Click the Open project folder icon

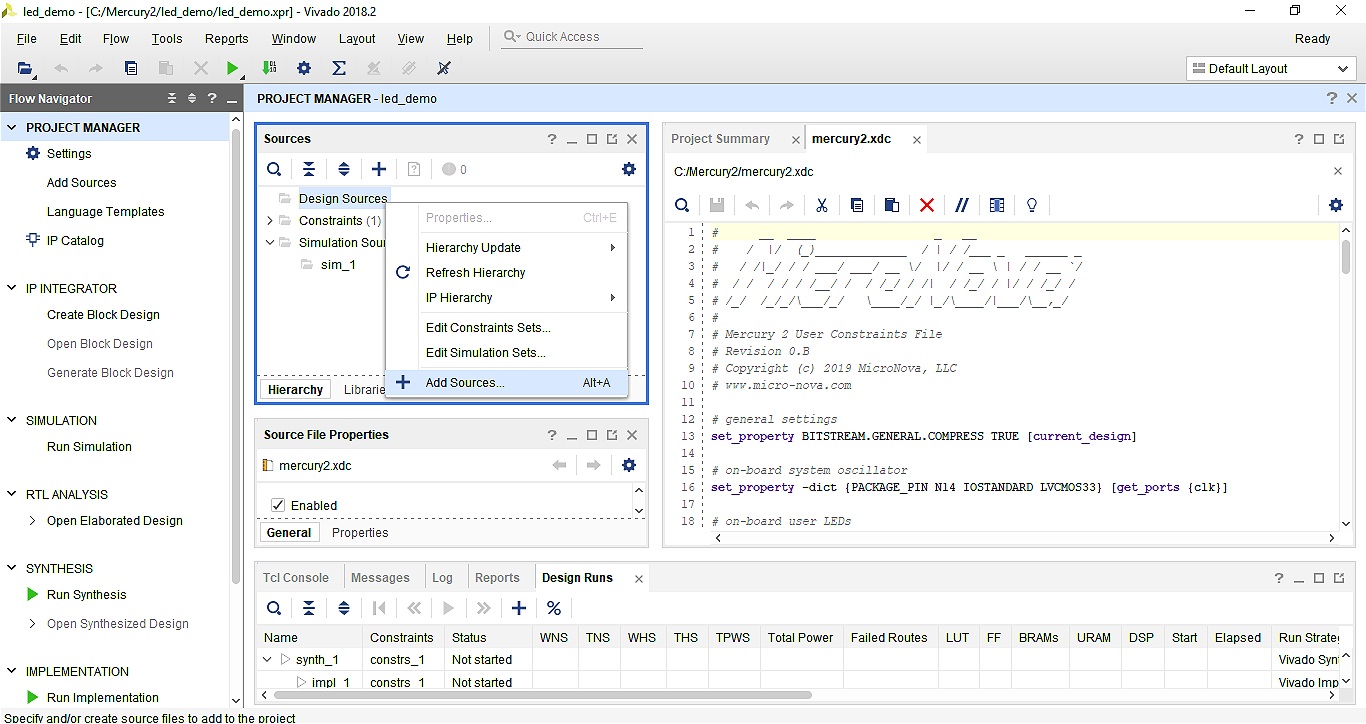pyautogui.click(x=25, y=68)
